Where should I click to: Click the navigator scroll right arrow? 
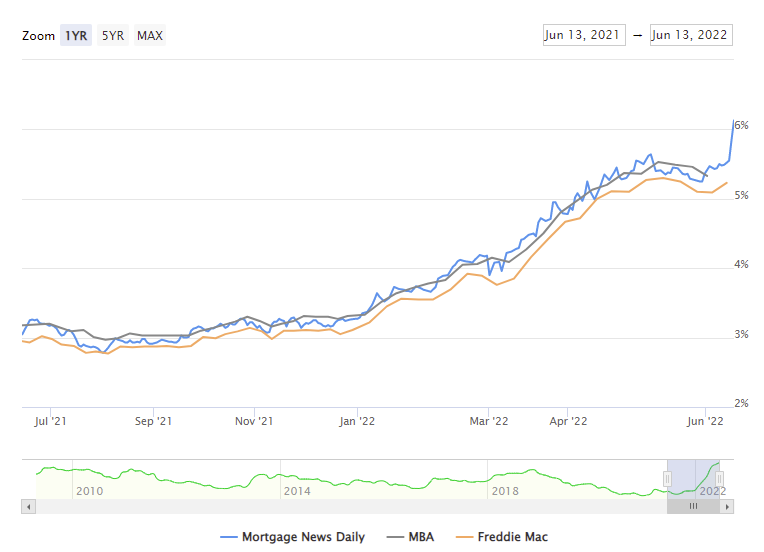point(727,507)
